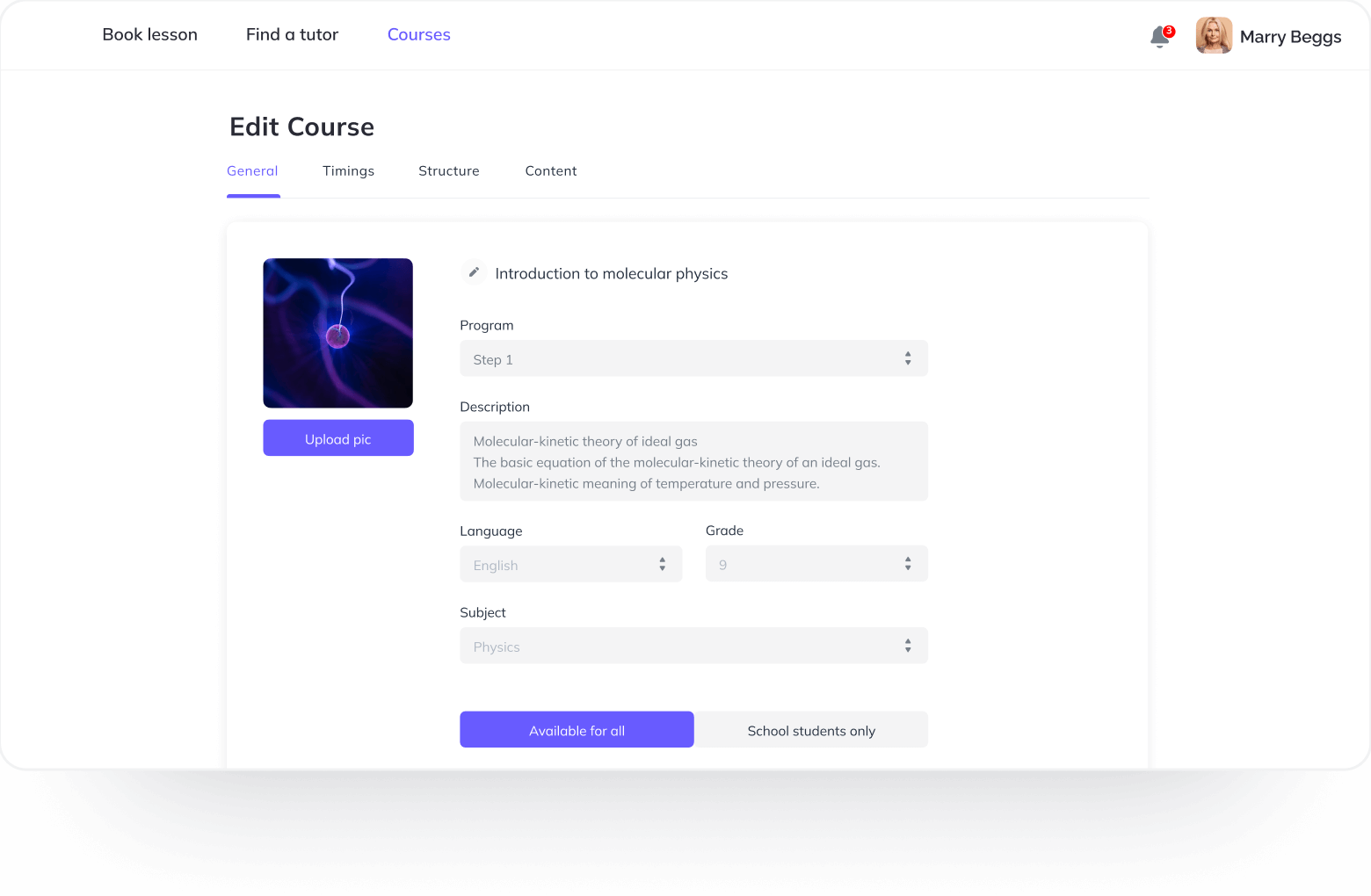Click the red notification count badge
This screenshot has width=1371, height=896.
pyautogui.click(x=1169, y=31)
